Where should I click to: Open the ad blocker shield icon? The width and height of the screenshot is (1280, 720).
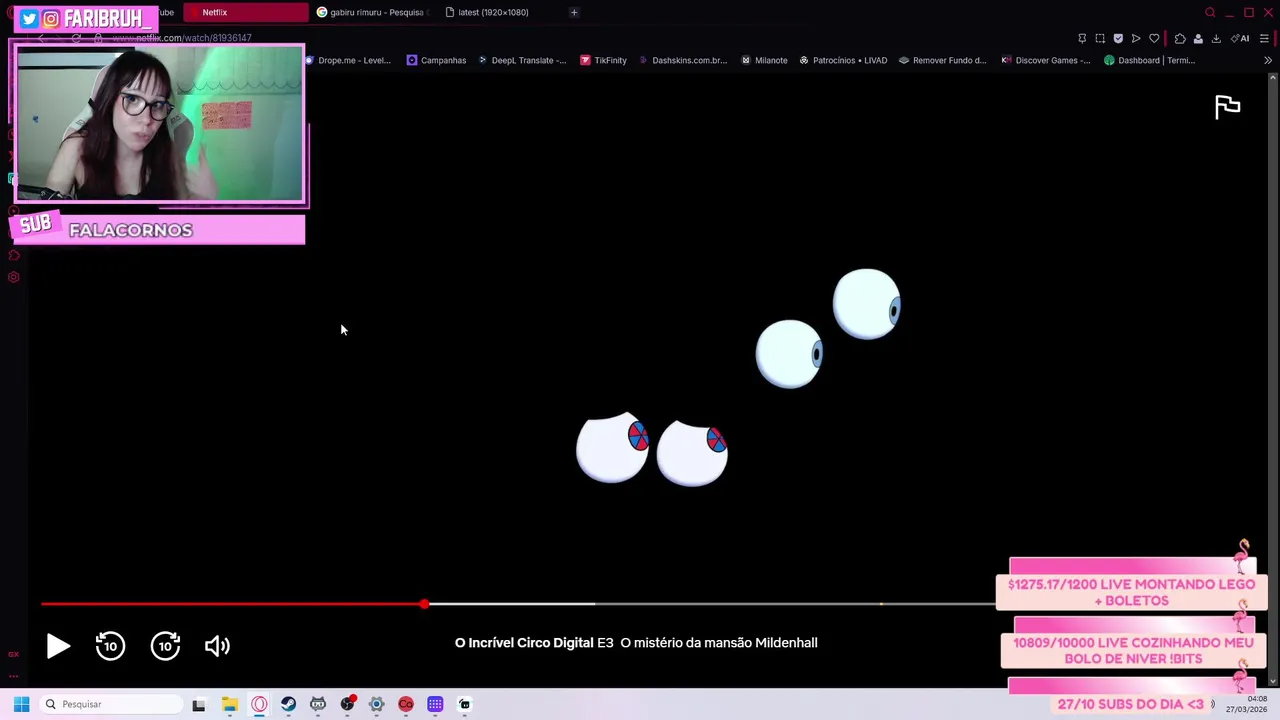point(1118,38)
